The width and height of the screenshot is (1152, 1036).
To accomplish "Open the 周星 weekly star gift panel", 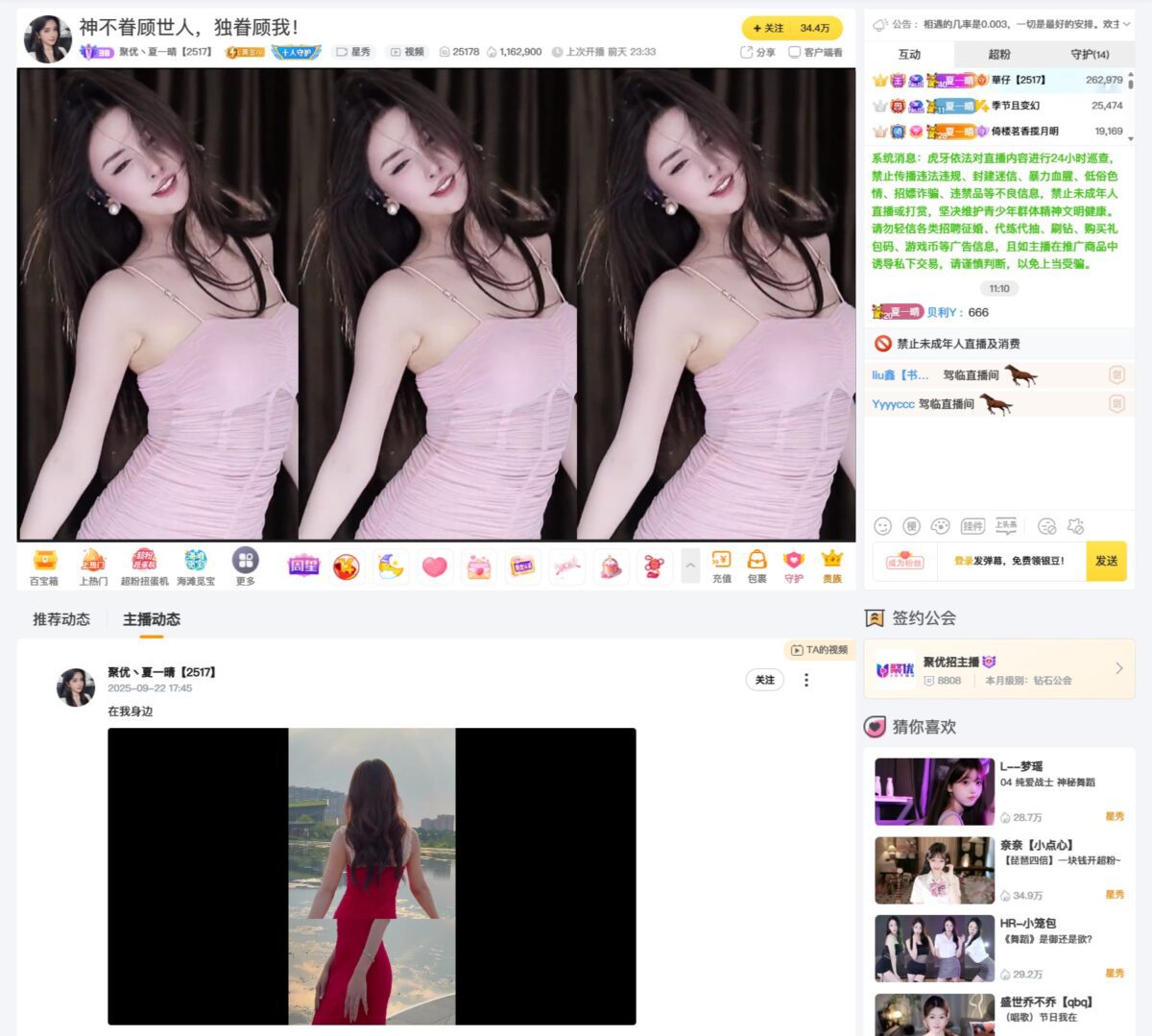I will 302,566.
